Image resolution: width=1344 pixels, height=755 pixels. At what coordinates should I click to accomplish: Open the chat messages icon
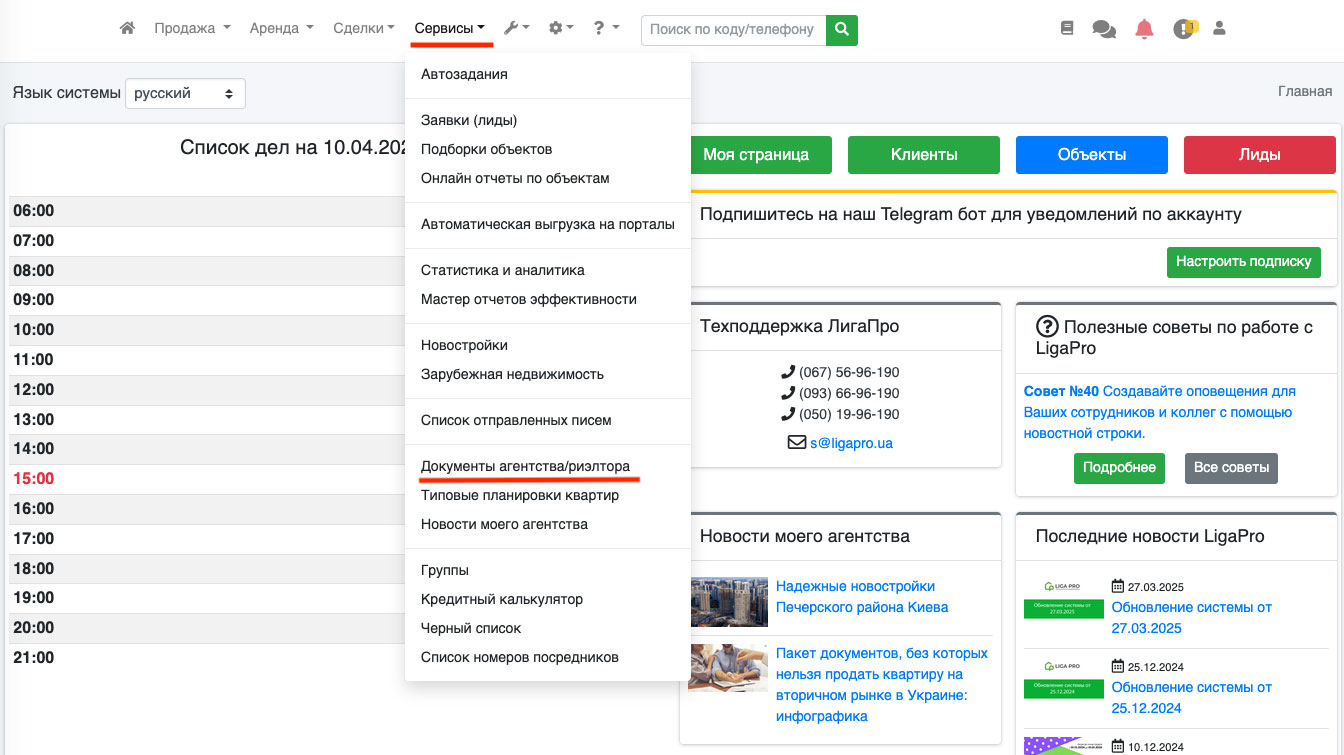pyautogui.click(x=1104, y=29)
